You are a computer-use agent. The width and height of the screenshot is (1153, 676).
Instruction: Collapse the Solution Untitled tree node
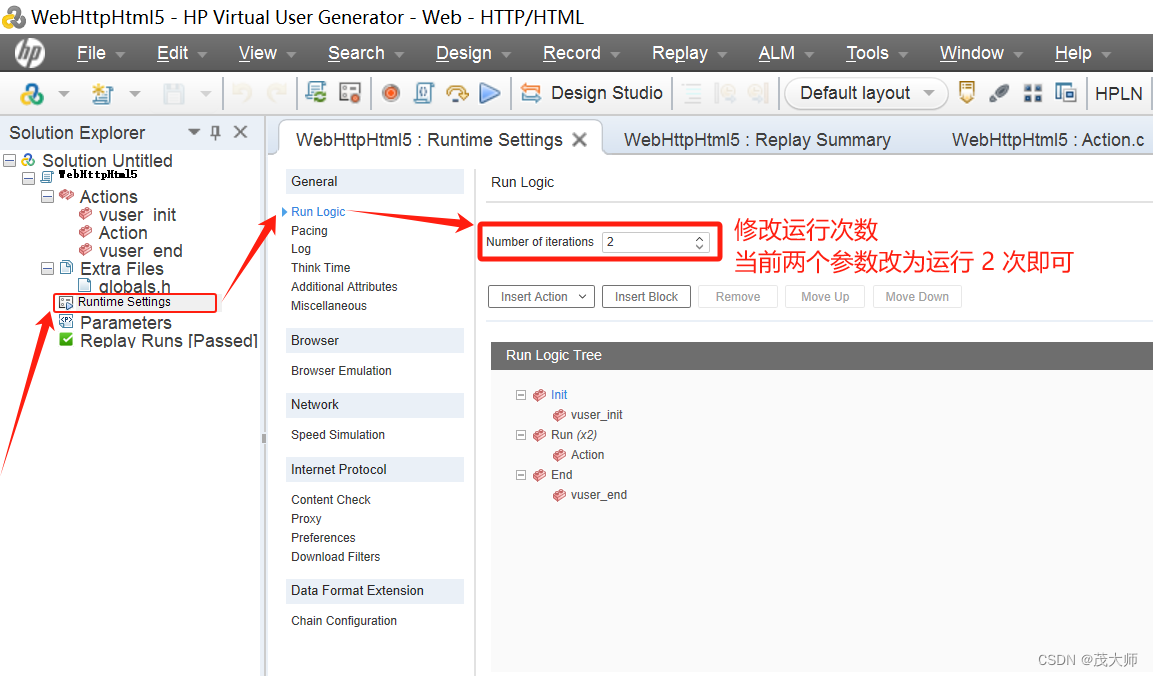(x=10, y=160)
